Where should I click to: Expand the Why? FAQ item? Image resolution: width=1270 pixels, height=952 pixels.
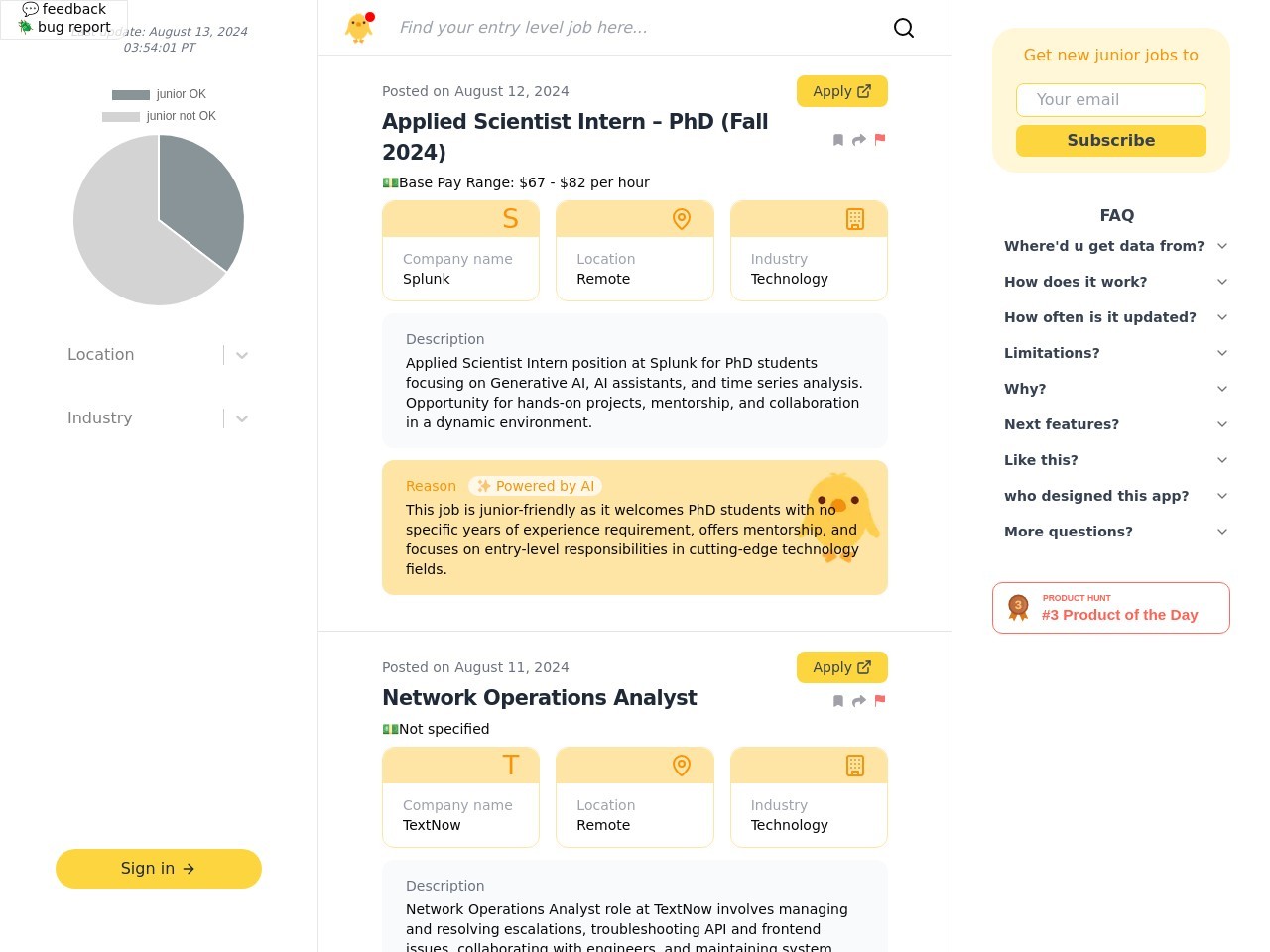(x=1116, y=389)
